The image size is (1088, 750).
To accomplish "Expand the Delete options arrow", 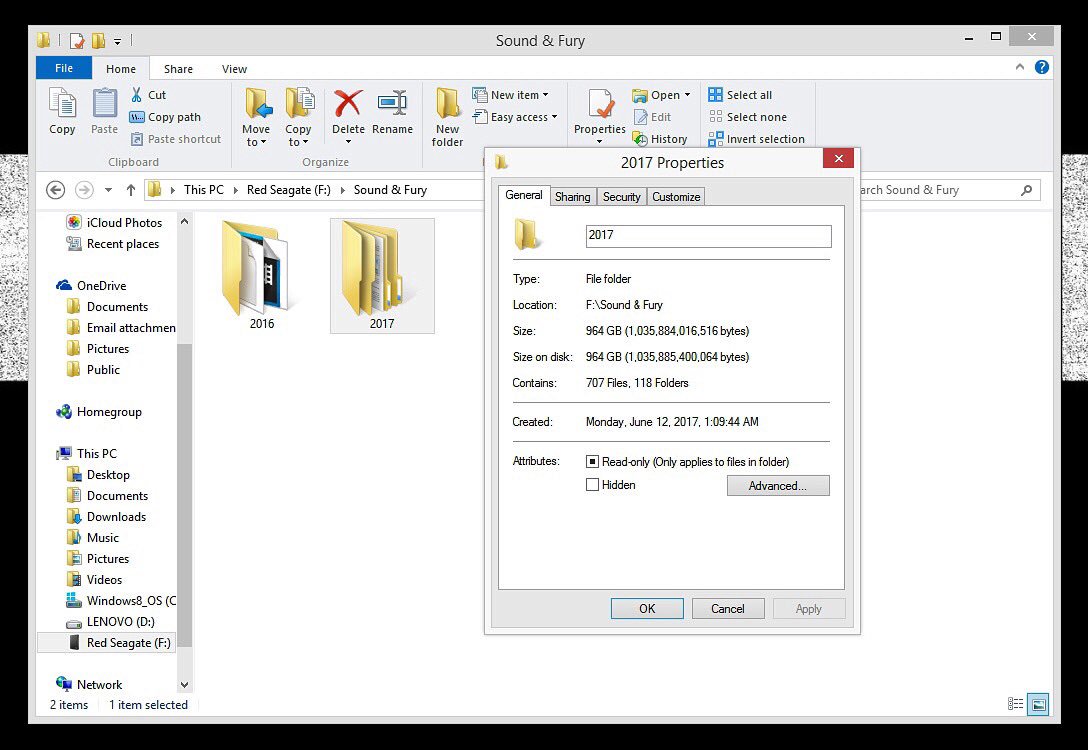I will tap(348, 142).
